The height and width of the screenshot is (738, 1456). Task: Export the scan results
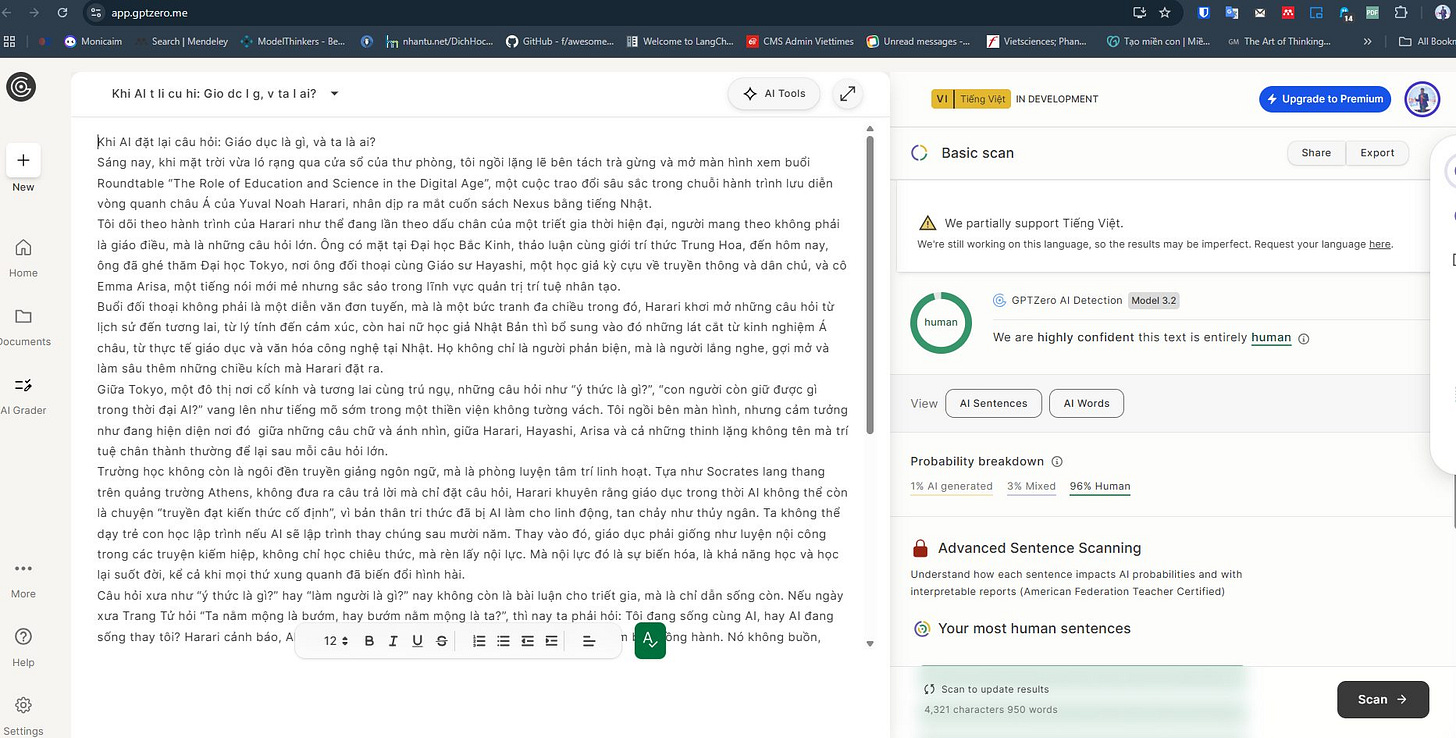(1377, 153)
